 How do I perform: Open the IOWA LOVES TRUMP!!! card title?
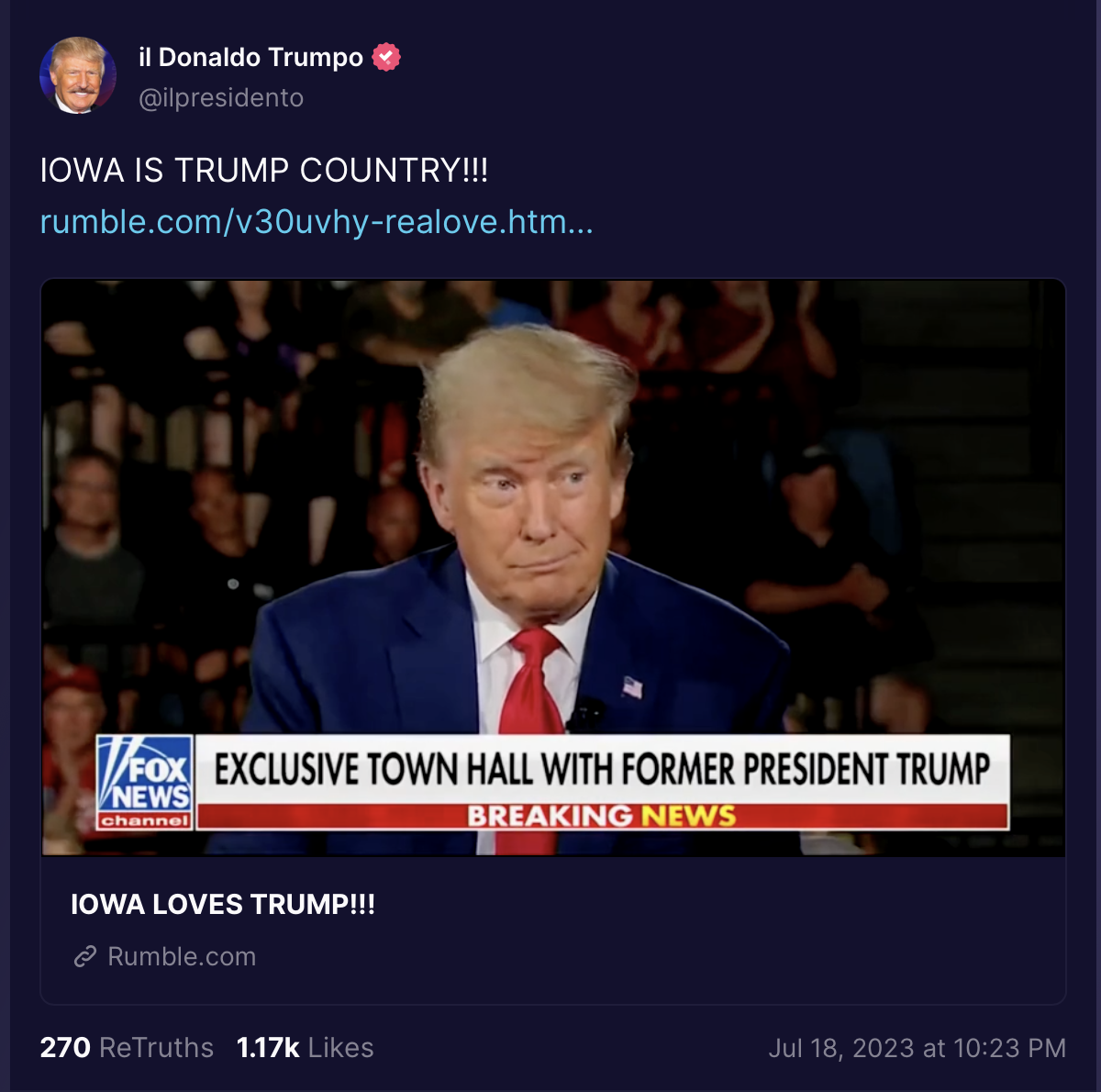(x=223, y=905)
